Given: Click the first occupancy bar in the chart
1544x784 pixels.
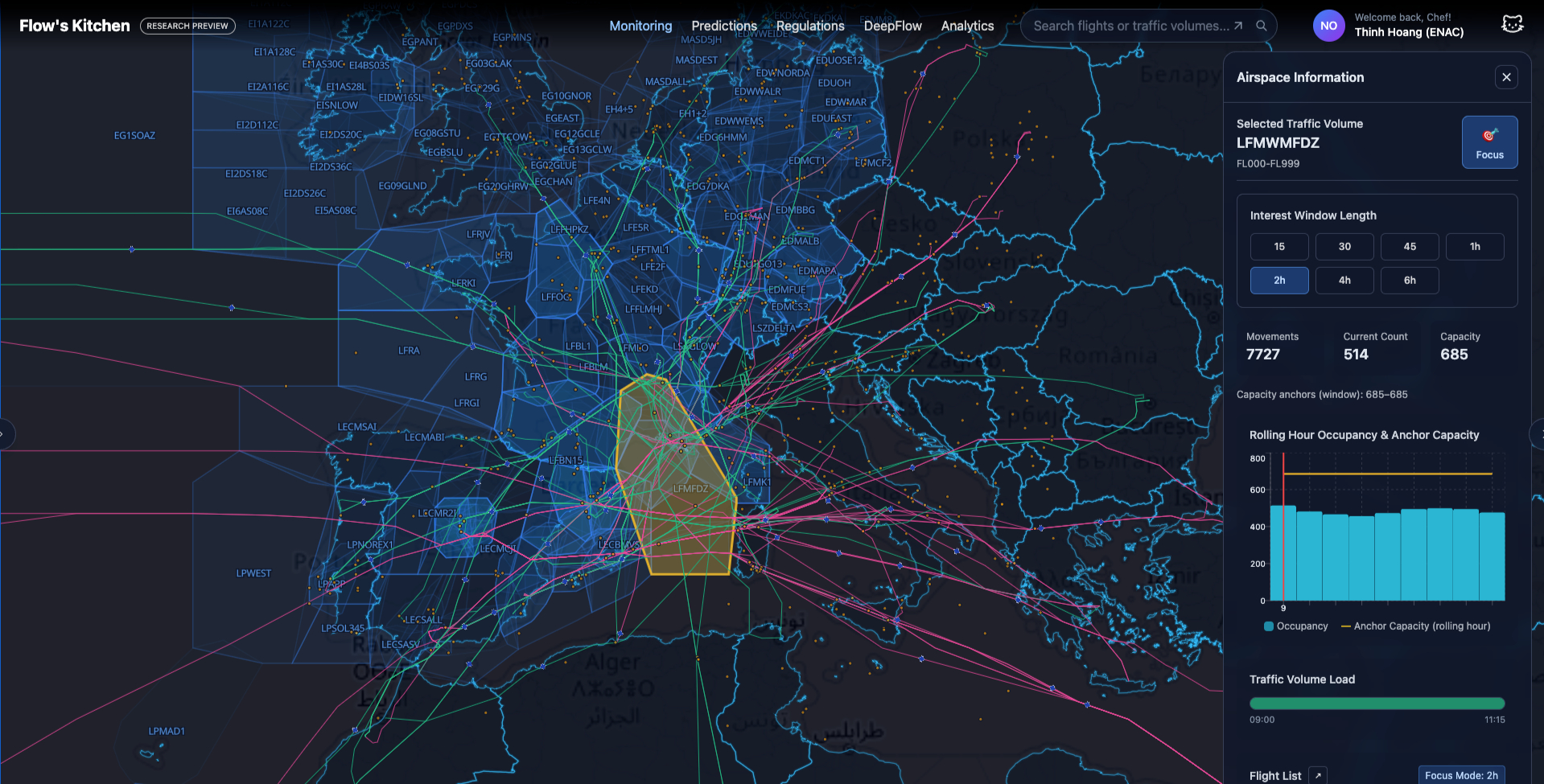Looking at the screenshot, I should [1283, 553].
